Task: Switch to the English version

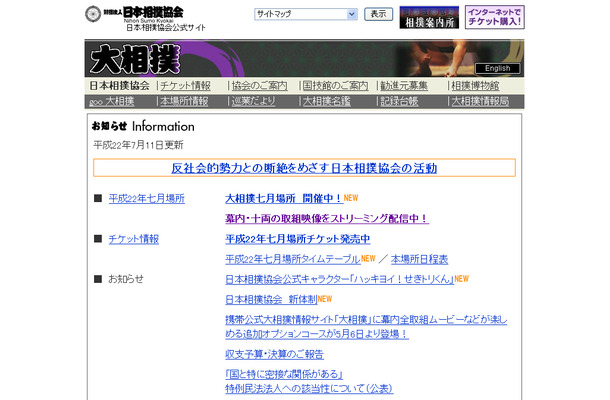Action: click(x=497, y=68)
